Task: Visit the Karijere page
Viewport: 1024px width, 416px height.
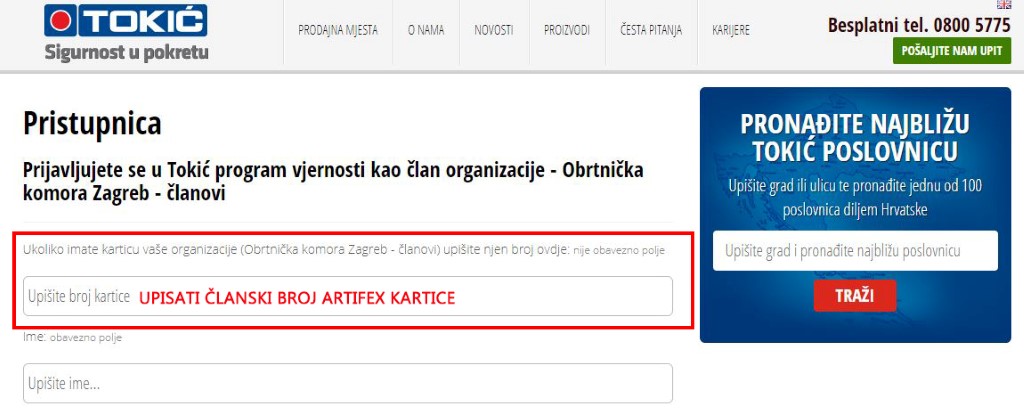Action: tap(731, 30)
